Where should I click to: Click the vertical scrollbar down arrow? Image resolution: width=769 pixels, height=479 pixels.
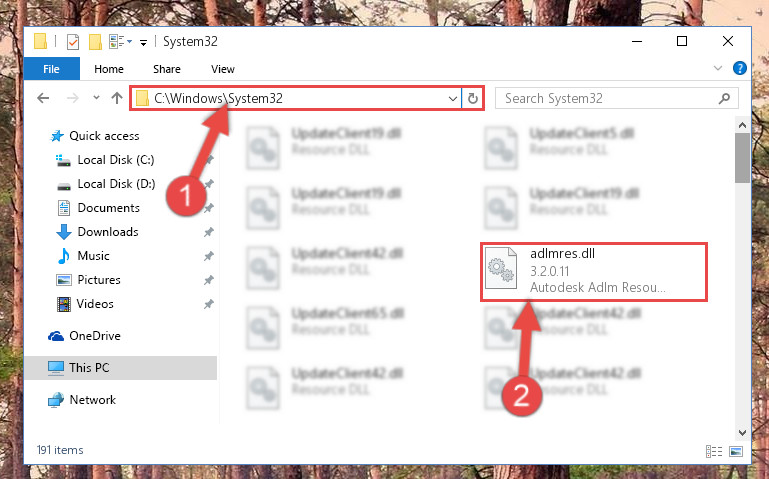point(743,433)
